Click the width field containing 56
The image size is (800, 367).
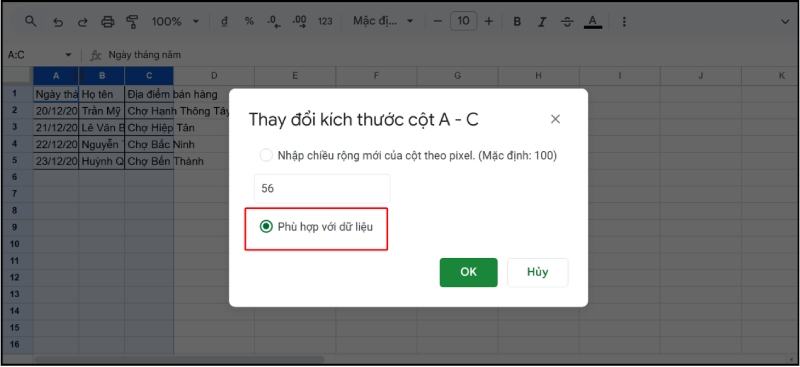click(x=322, y=188)
